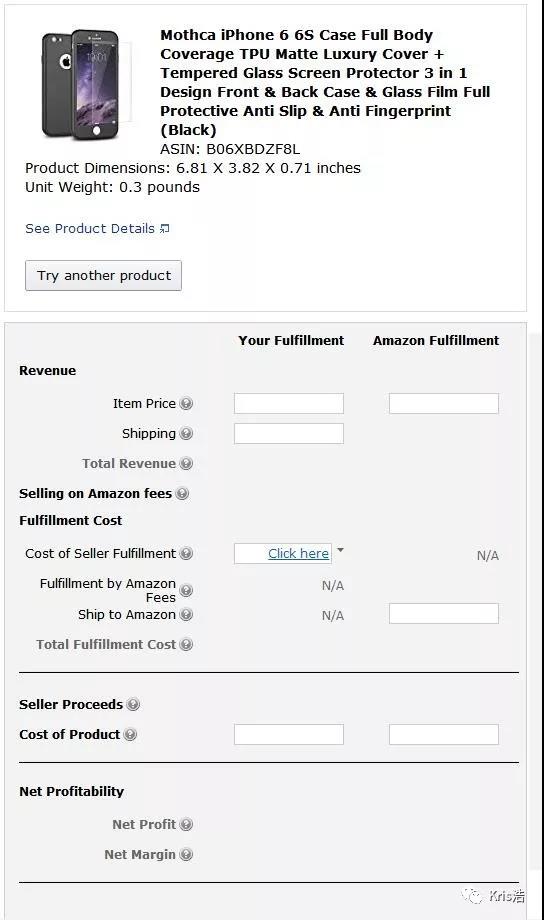This screenshot has width=544, height=920.
Task: Expand the seller fulfillment cost dropdown arrow
Action: point(340,550)
